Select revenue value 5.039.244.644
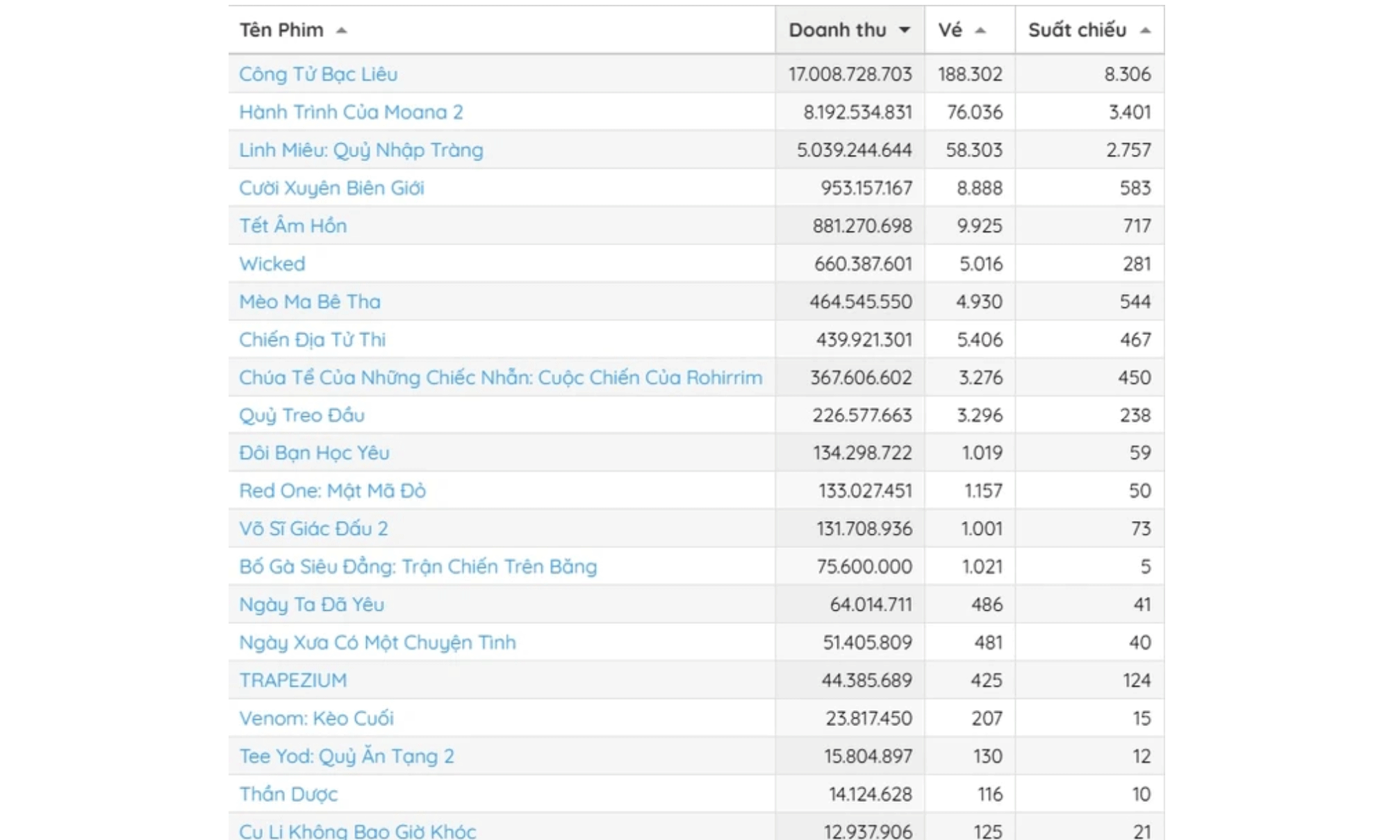 click(854, 150)
